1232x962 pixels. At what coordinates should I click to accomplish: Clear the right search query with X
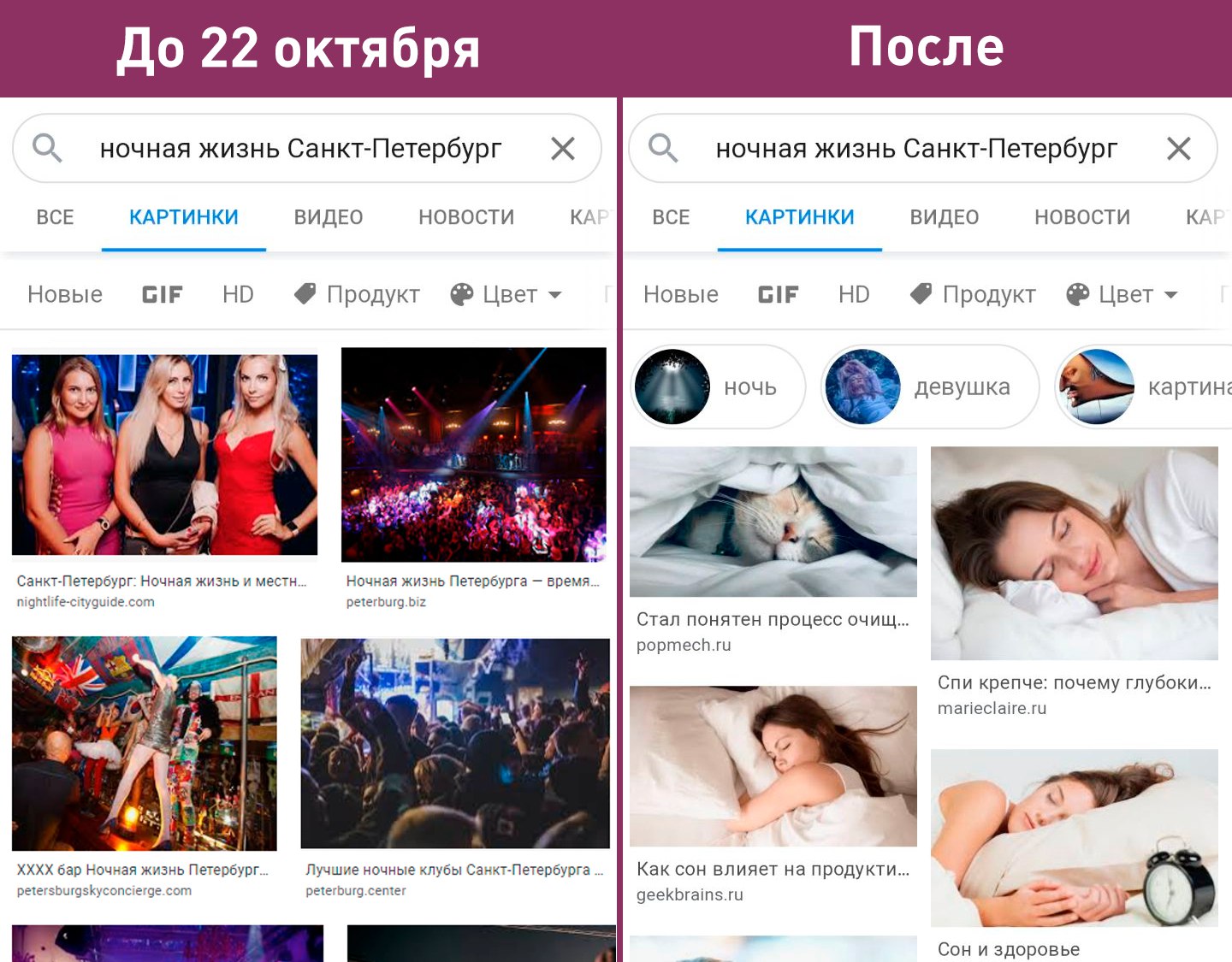1179,149
